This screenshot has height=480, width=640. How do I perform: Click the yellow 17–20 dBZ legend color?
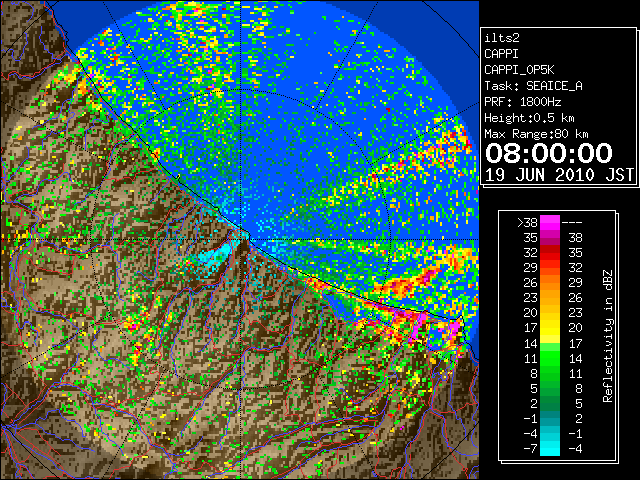[550, 328]
